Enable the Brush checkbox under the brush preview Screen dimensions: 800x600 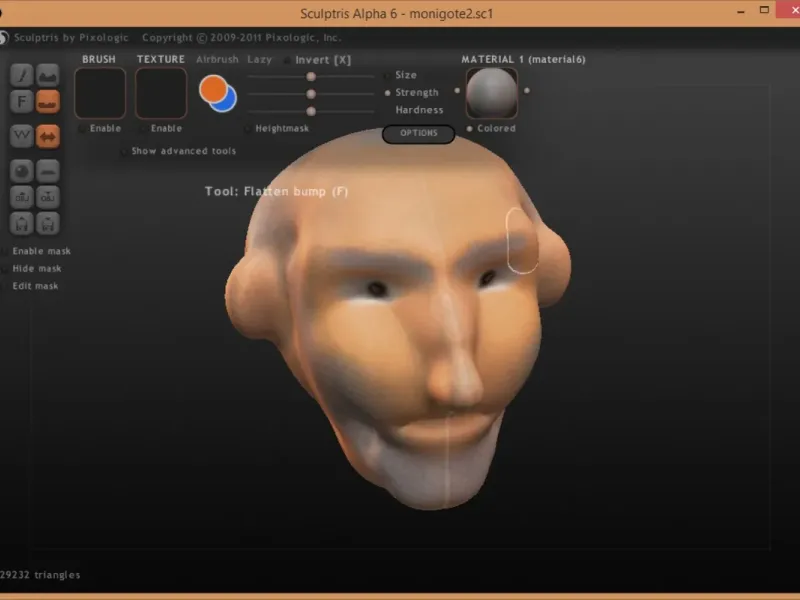(82, 128)
